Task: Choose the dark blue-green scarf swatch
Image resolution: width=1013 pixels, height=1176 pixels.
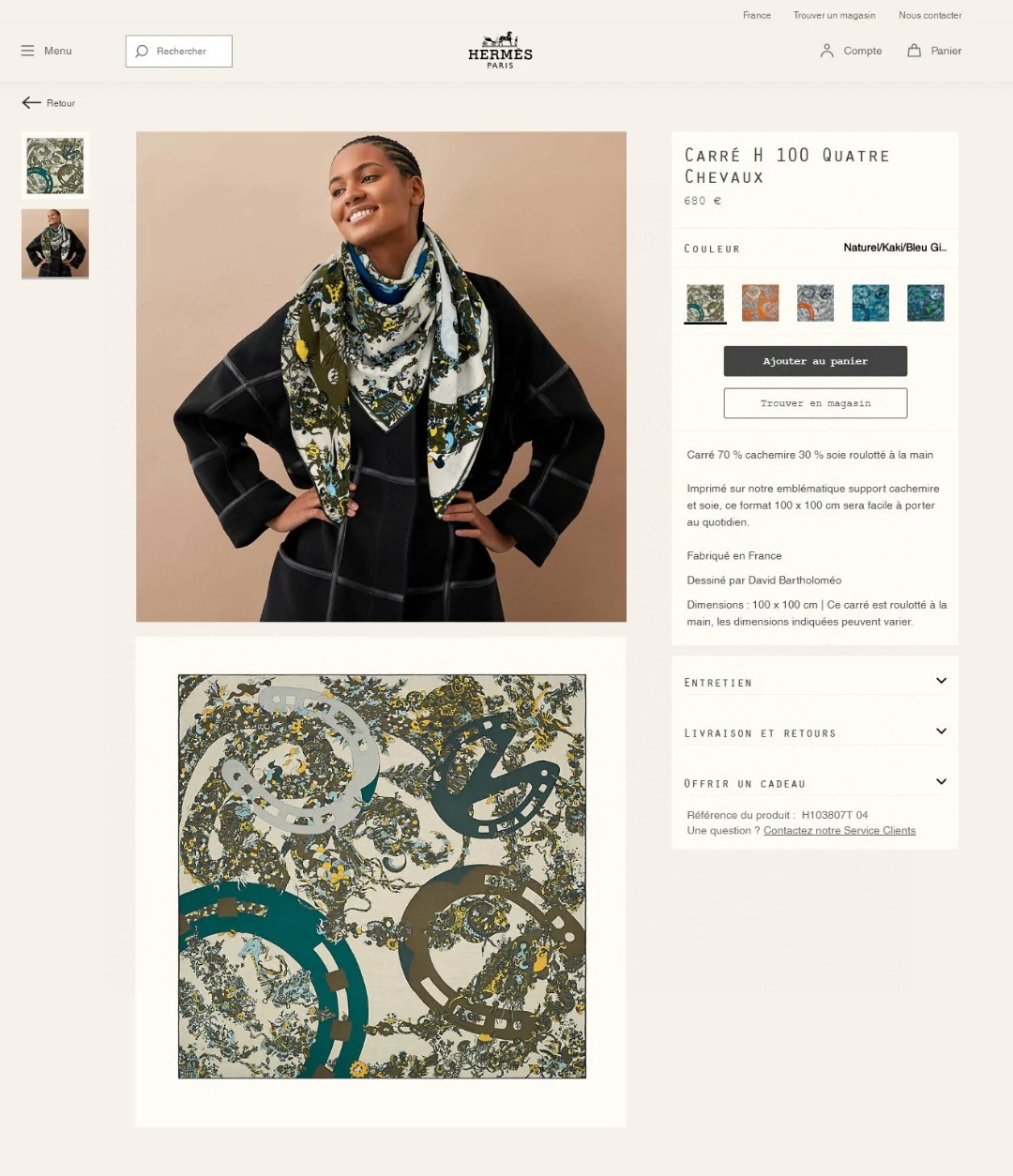Action: click(x=926, y=303)
